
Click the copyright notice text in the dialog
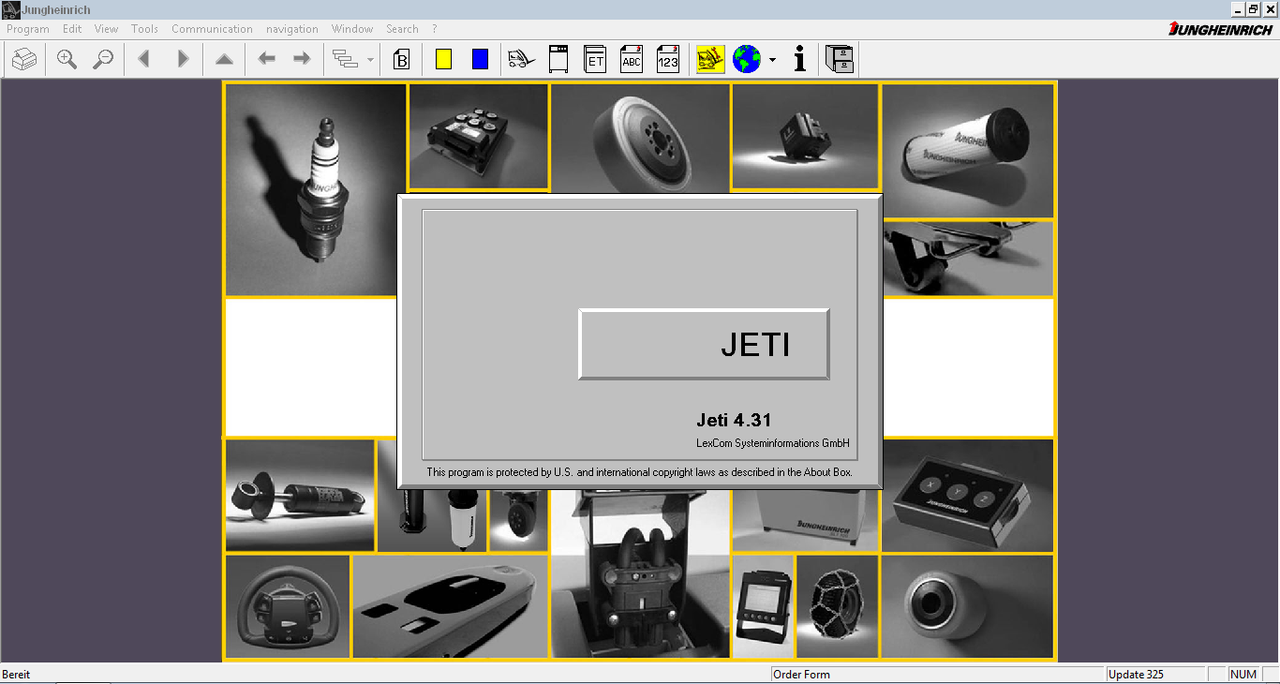(x=639, y=472)
